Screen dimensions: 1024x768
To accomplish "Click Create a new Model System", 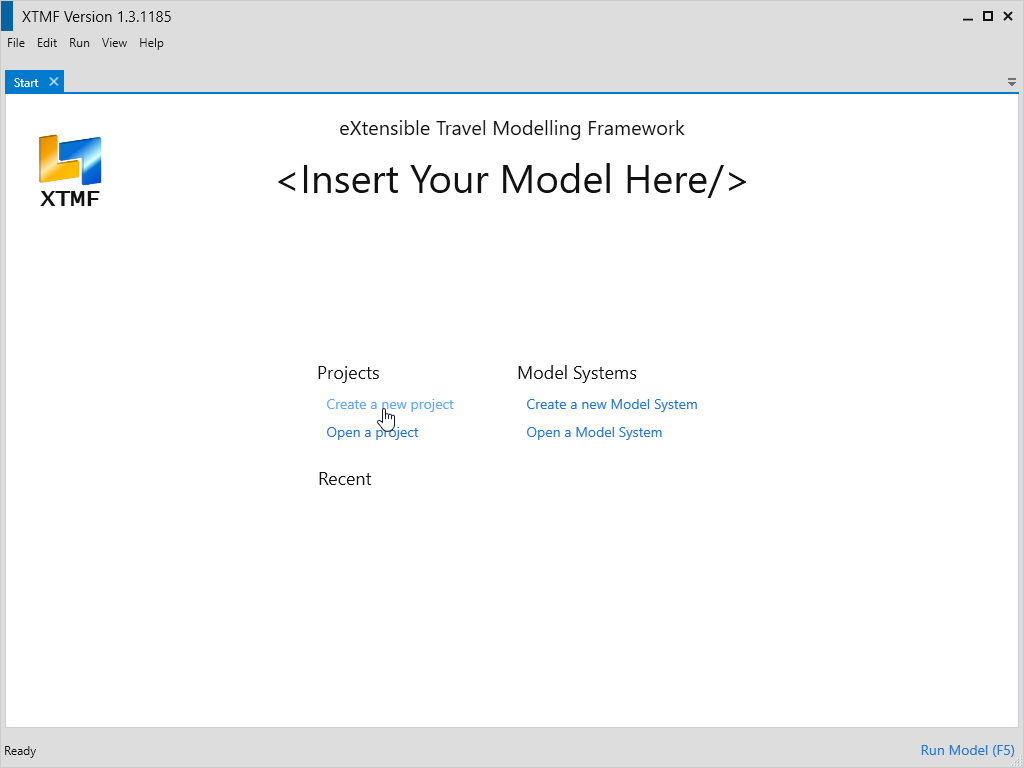I will [612, 405].
